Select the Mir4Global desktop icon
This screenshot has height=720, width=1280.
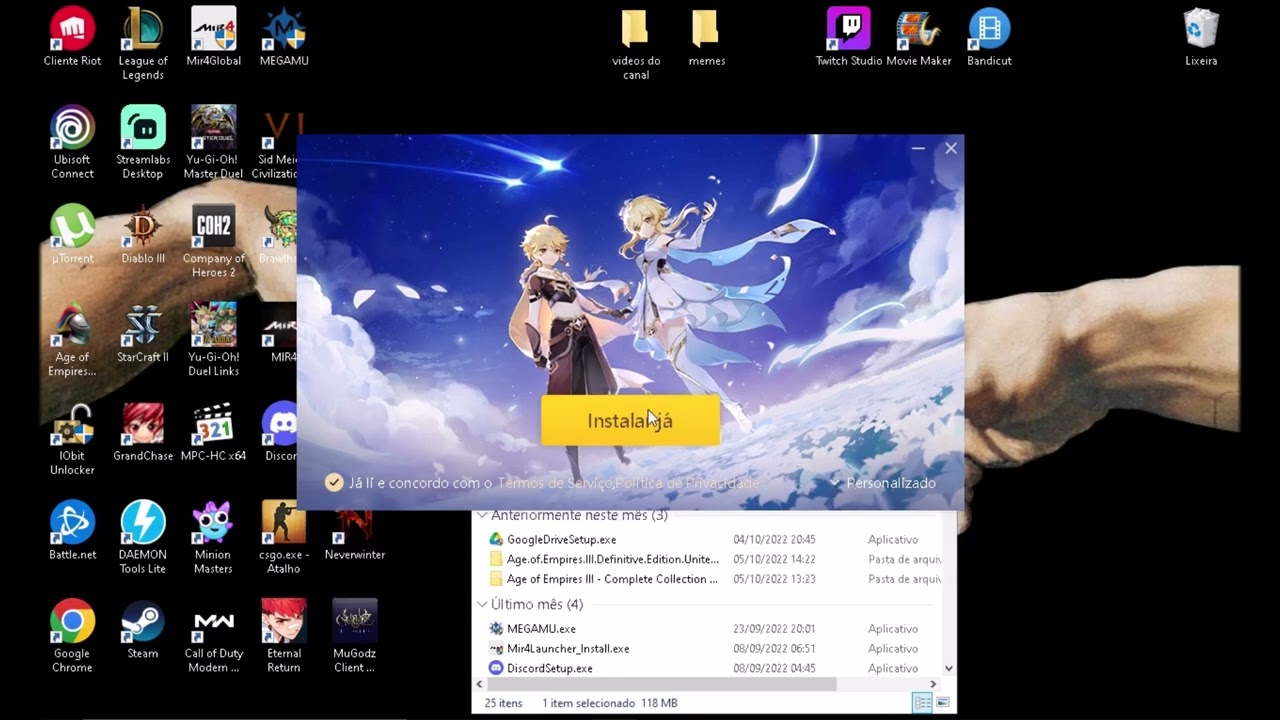[x=213, y=38]
